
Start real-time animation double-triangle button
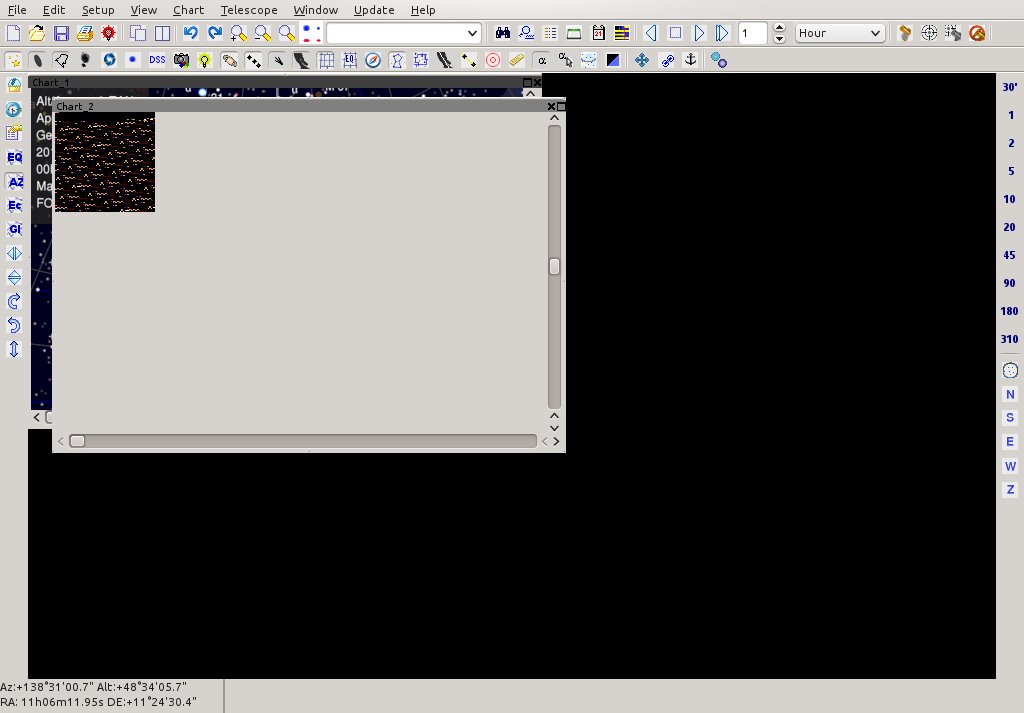coord(722,33)
